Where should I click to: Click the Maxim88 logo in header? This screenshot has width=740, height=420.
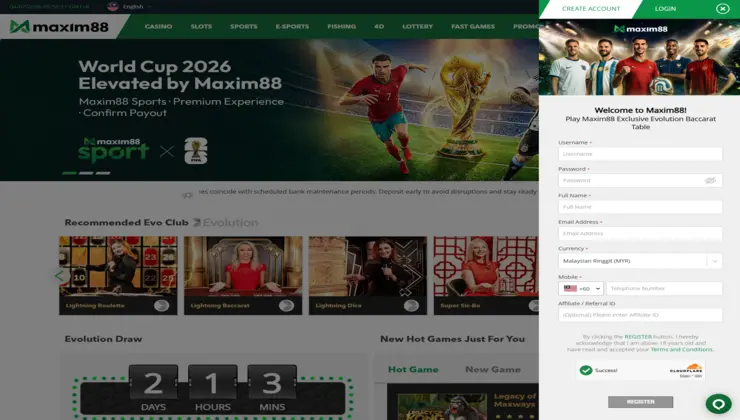[59, 27]
